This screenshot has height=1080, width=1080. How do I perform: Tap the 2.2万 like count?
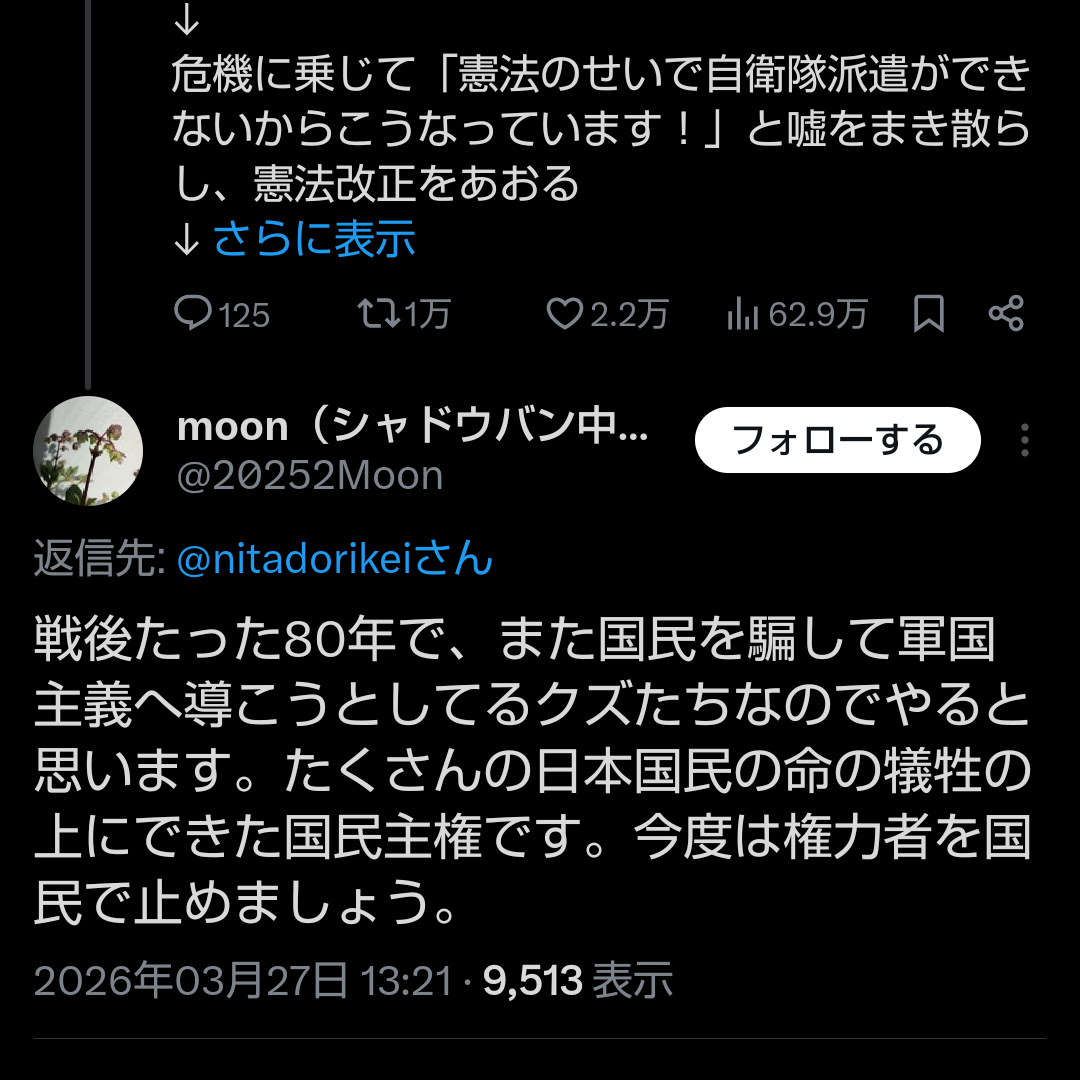pyautogui.click(x=628, y=315)
